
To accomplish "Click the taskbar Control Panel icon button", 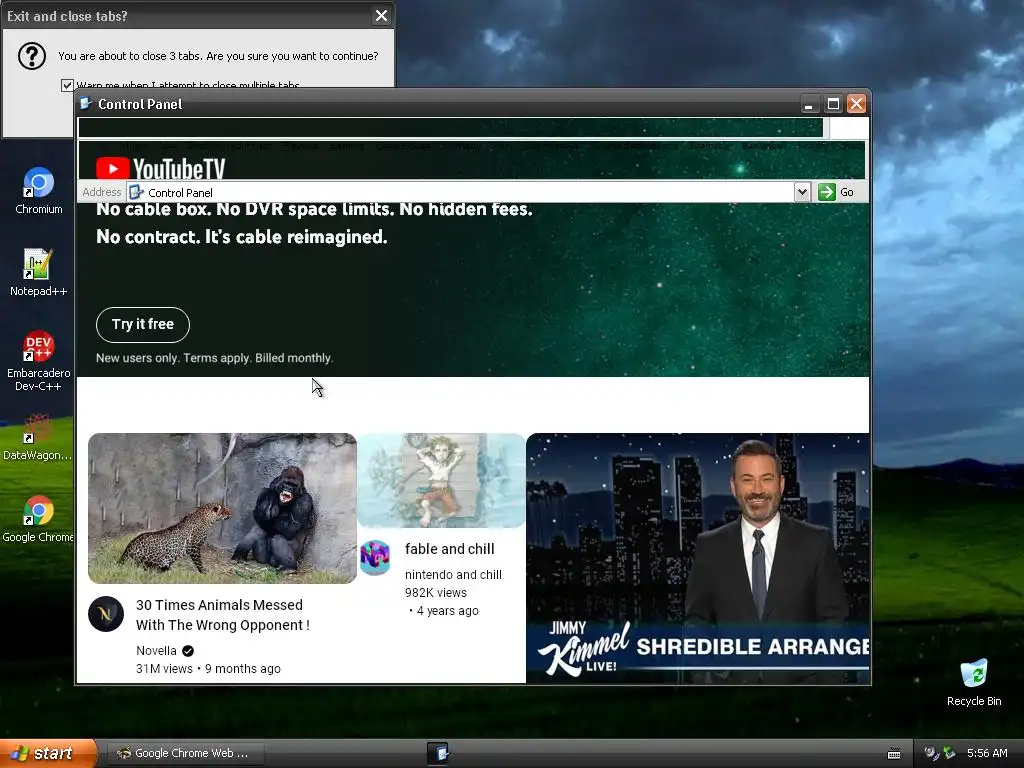I will (x=438, y=753).
